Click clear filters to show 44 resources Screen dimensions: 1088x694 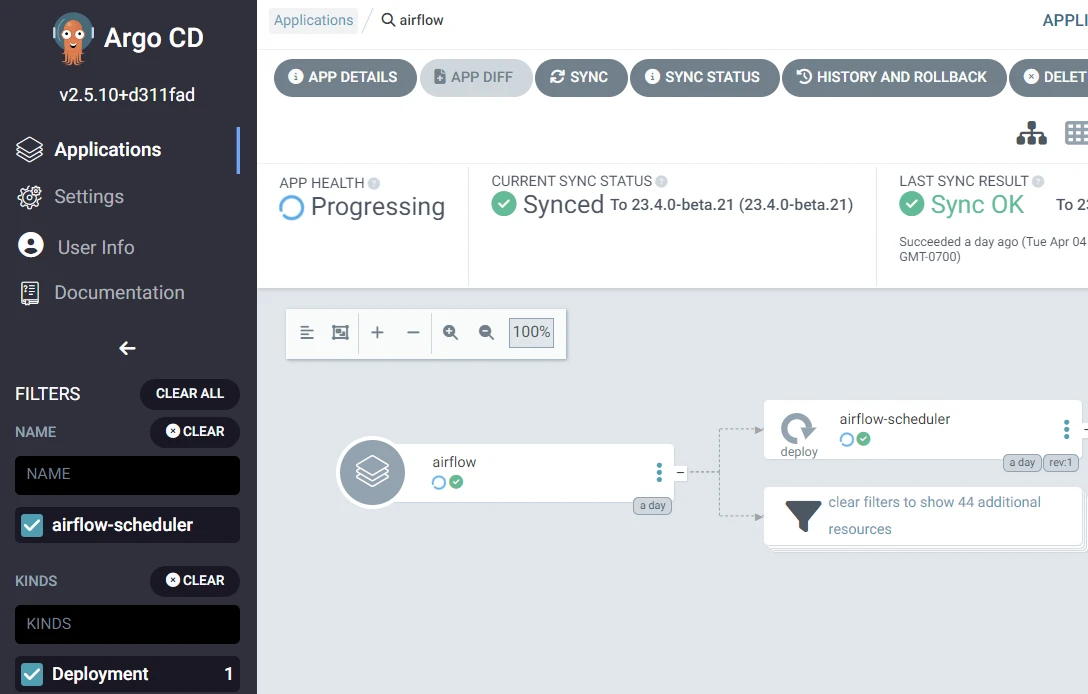[x=934, y=516]
